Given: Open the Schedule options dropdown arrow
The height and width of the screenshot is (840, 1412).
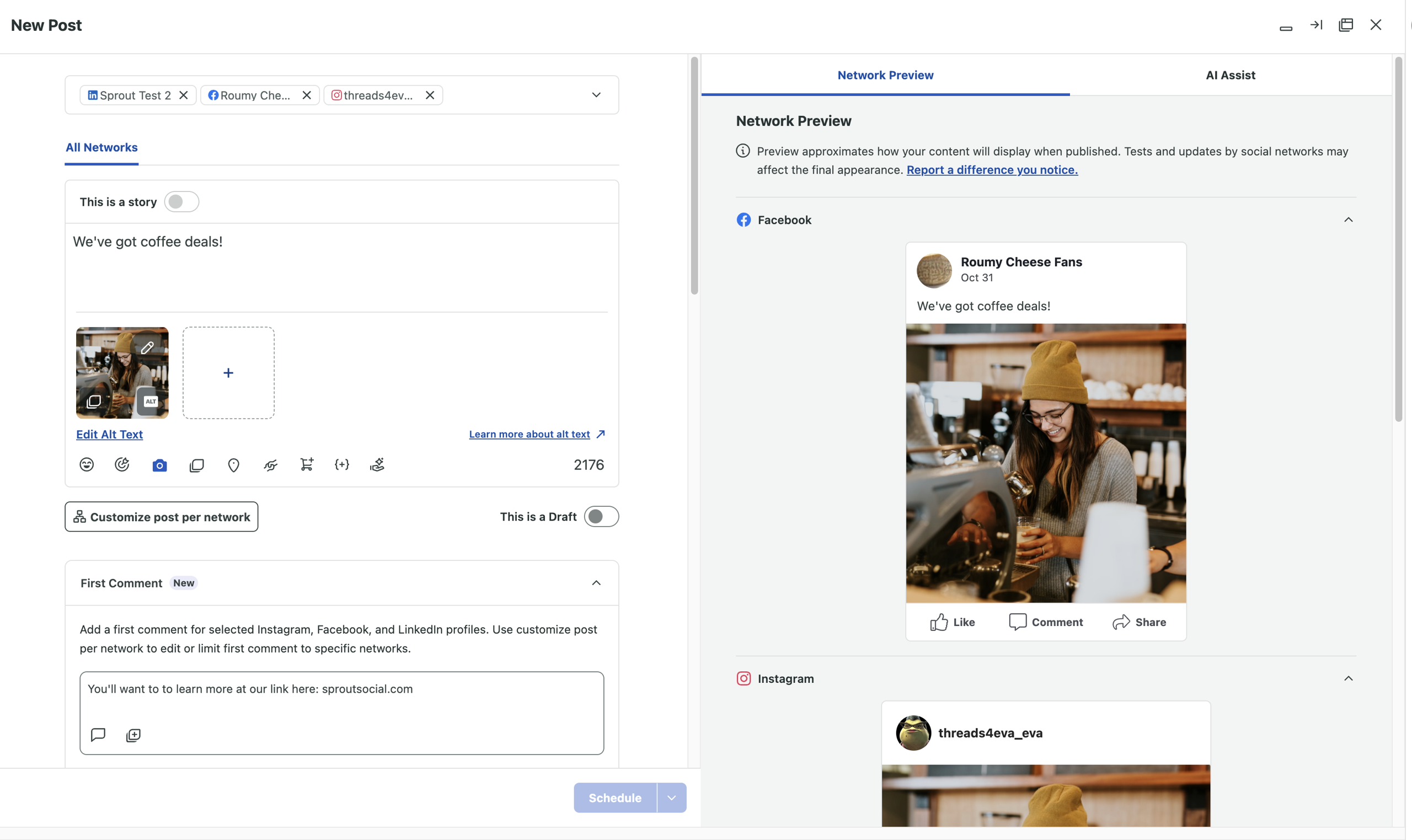Looking at the screenshot, I should click(x=672, y=798).
